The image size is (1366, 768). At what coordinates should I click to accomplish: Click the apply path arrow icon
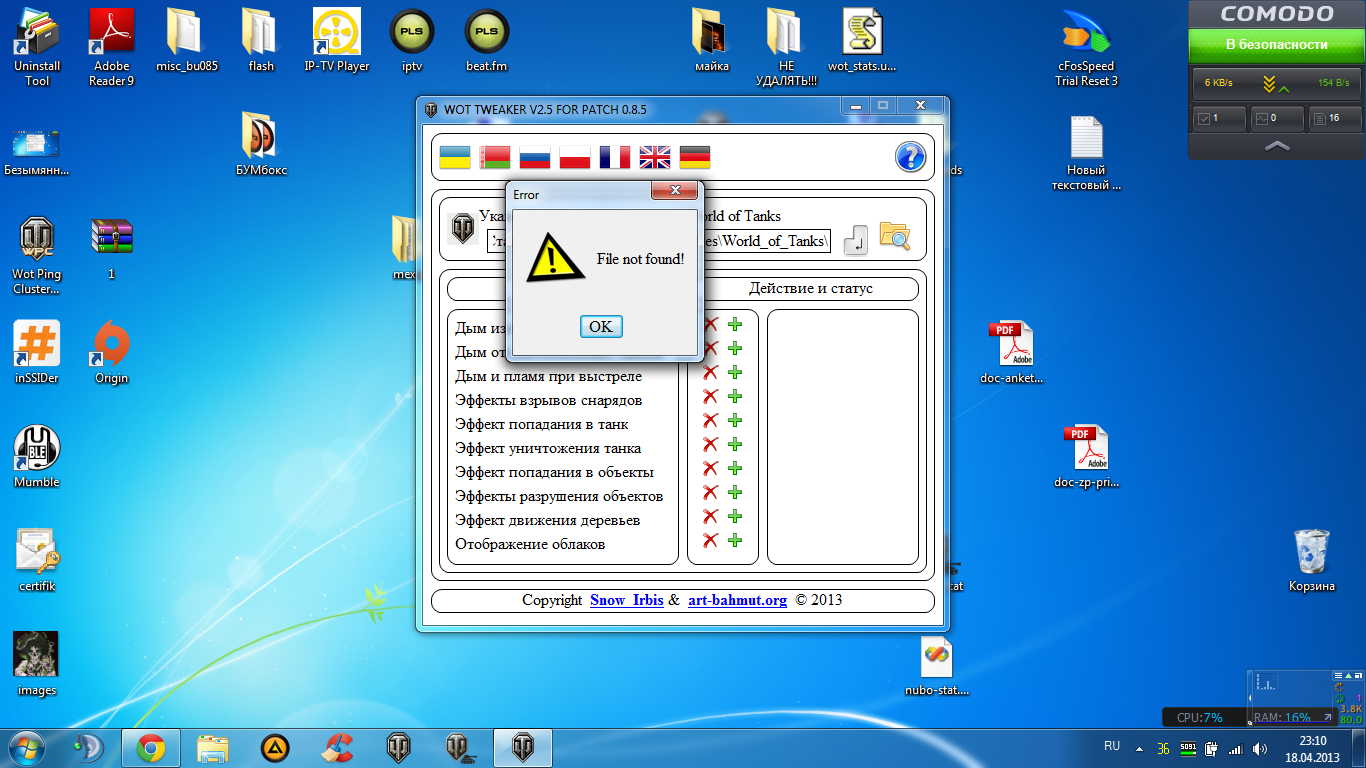click(856, 239)
